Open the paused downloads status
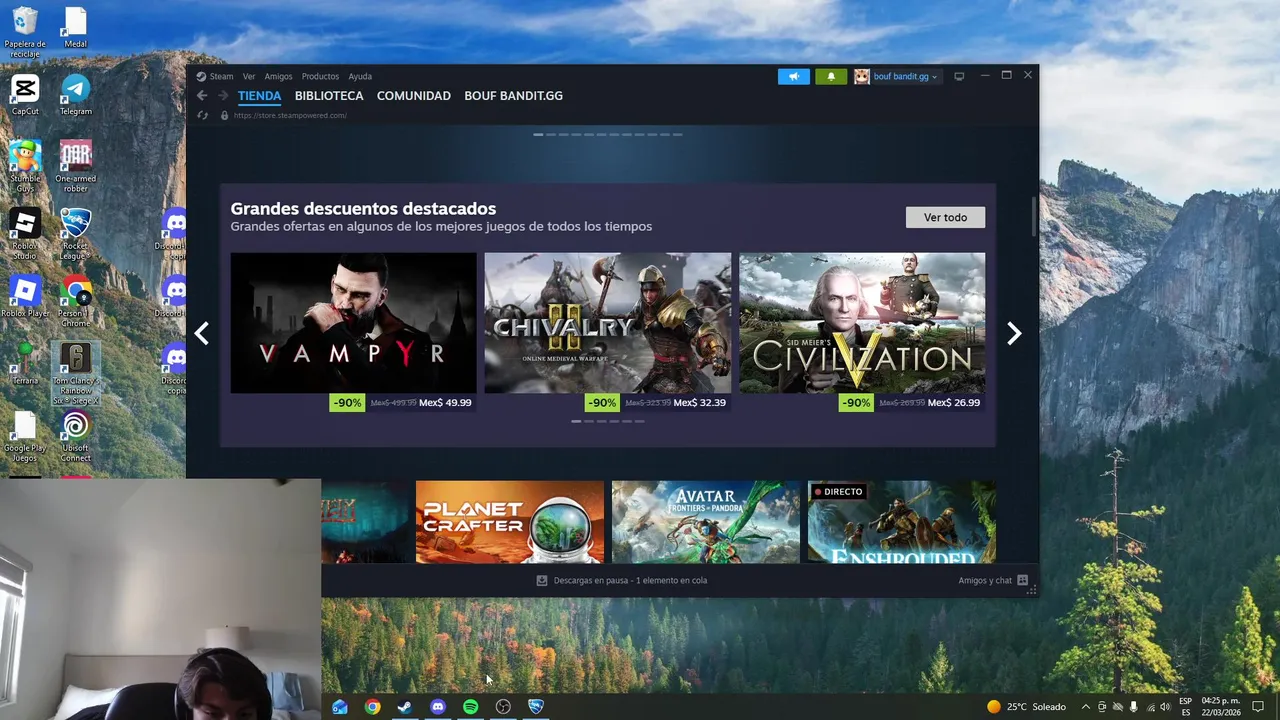 pos(621,580)
